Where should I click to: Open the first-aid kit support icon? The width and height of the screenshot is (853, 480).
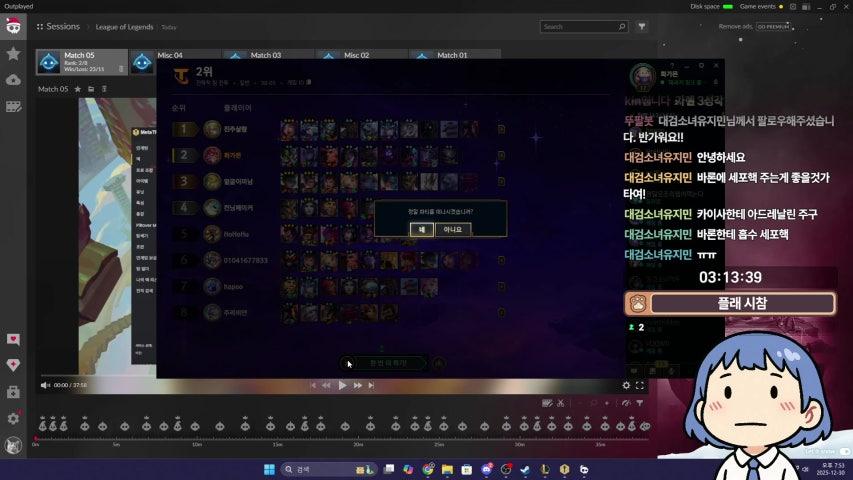click(13, 392)
